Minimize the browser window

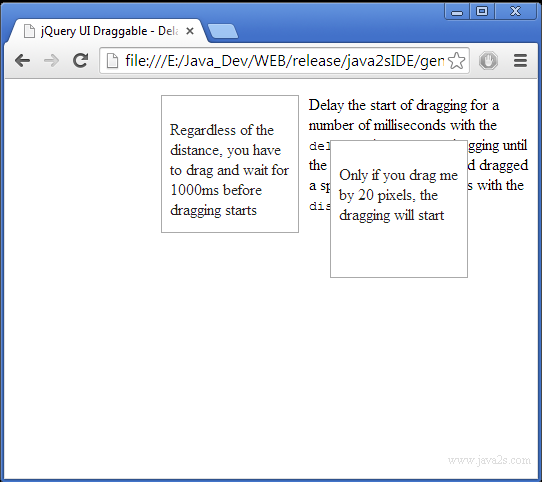(x=457, y=12)
